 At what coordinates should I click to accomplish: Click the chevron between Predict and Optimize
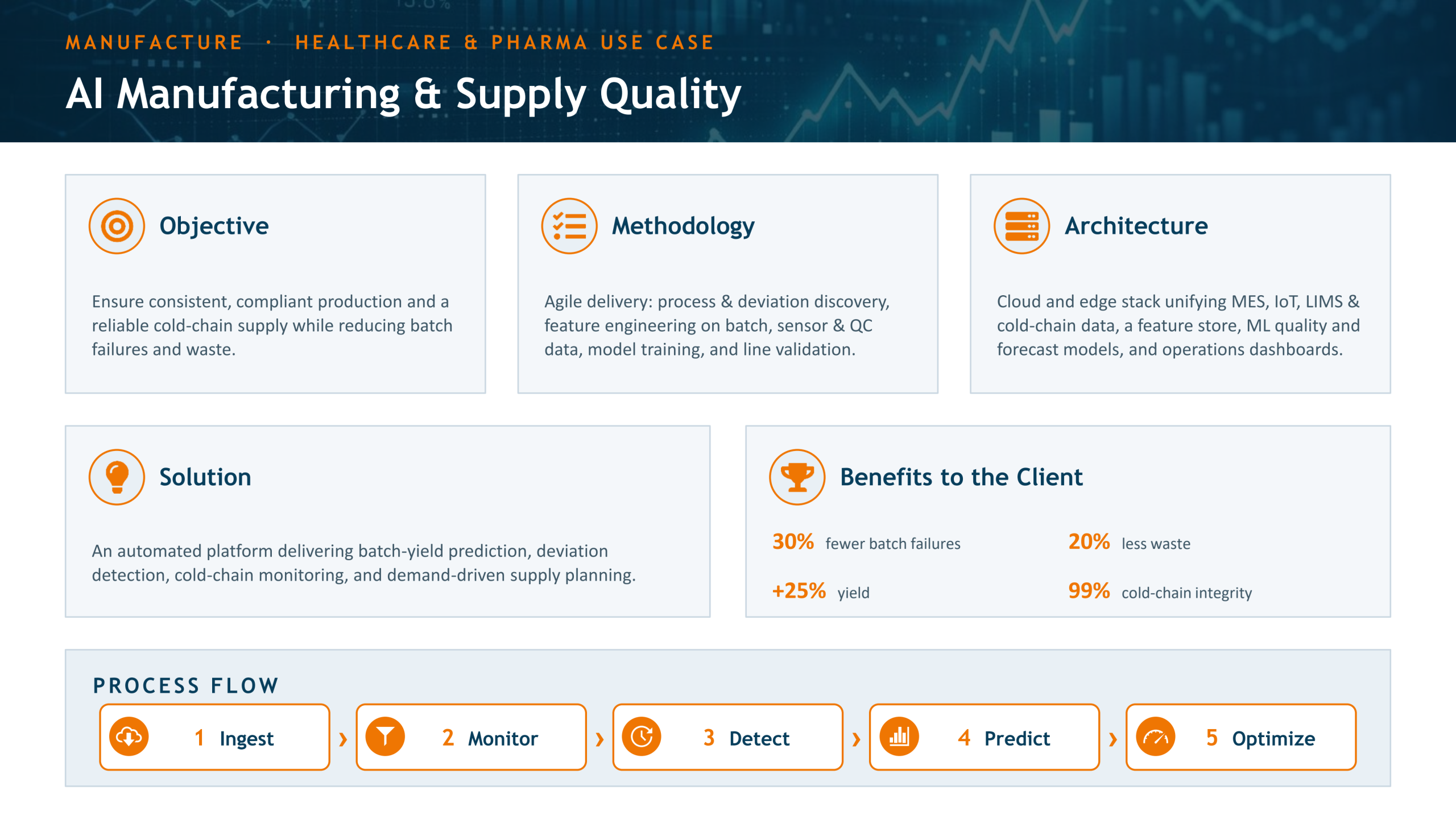(1113, 739)
